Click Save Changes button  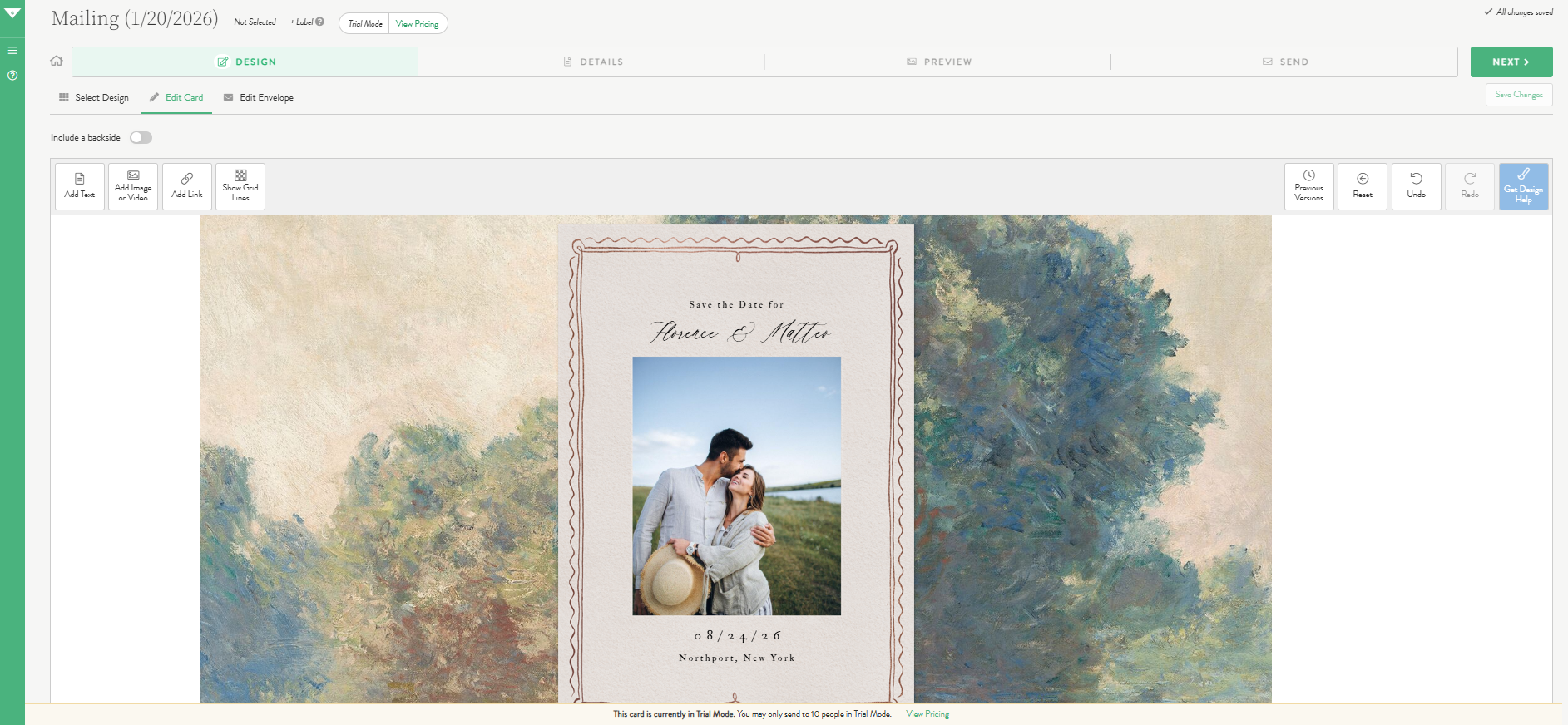[x=1519, y=95]
